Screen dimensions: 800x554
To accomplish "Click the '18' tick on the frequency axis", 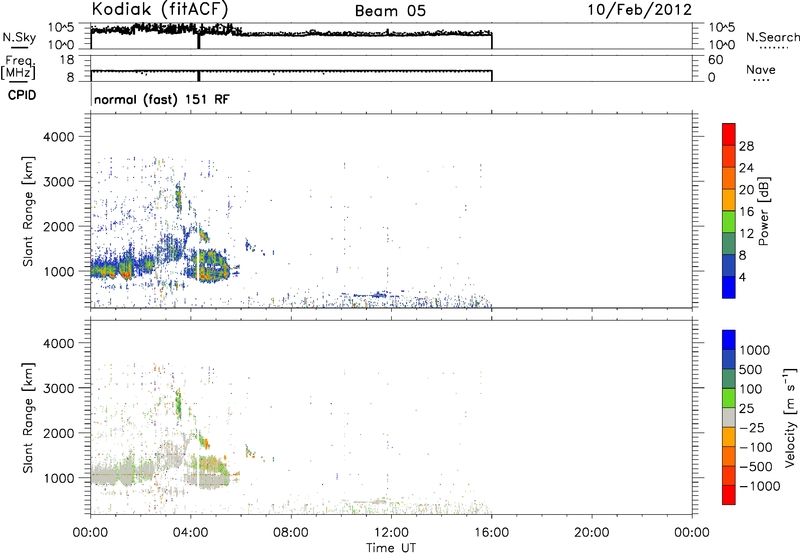I will (67, 60).
